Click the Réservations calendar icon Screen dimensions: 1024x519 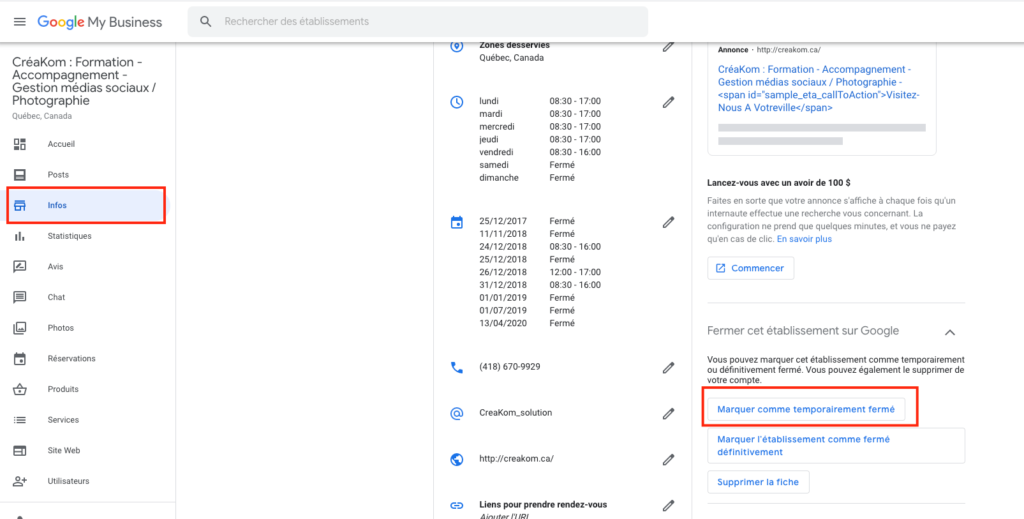tap(20, 358)
